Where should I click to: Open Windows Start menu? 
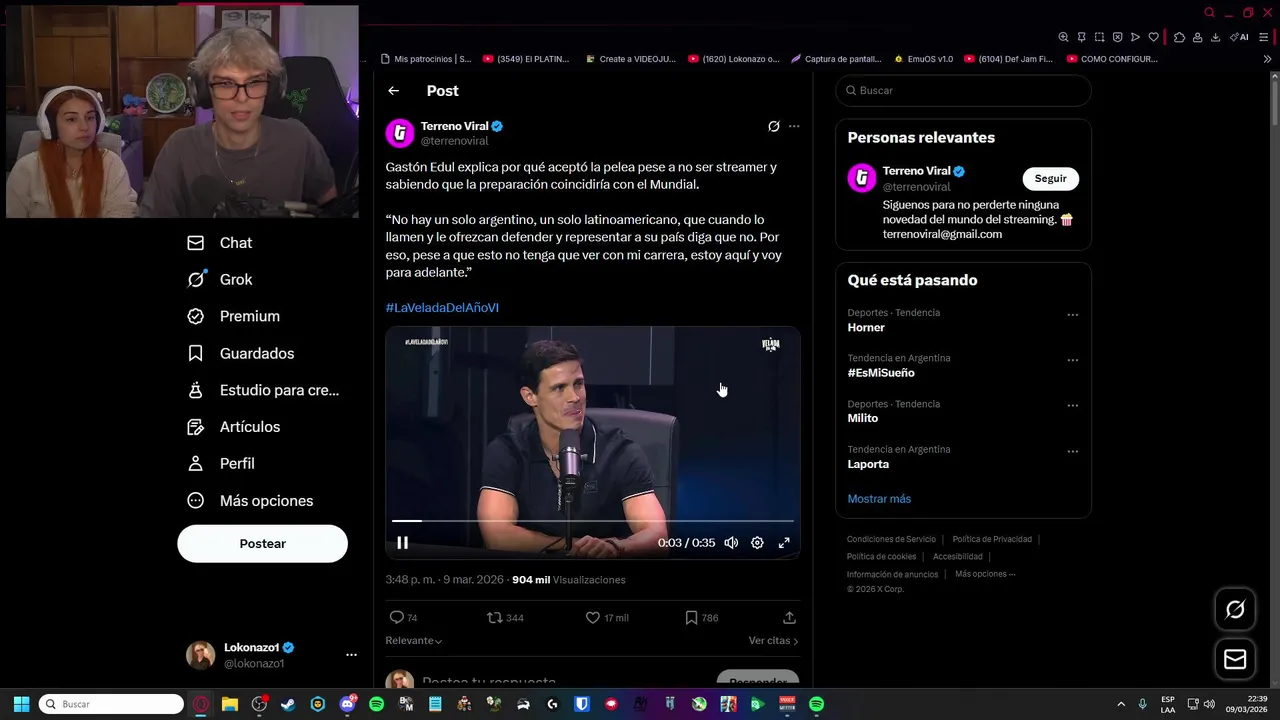click(x=21, y=704)
